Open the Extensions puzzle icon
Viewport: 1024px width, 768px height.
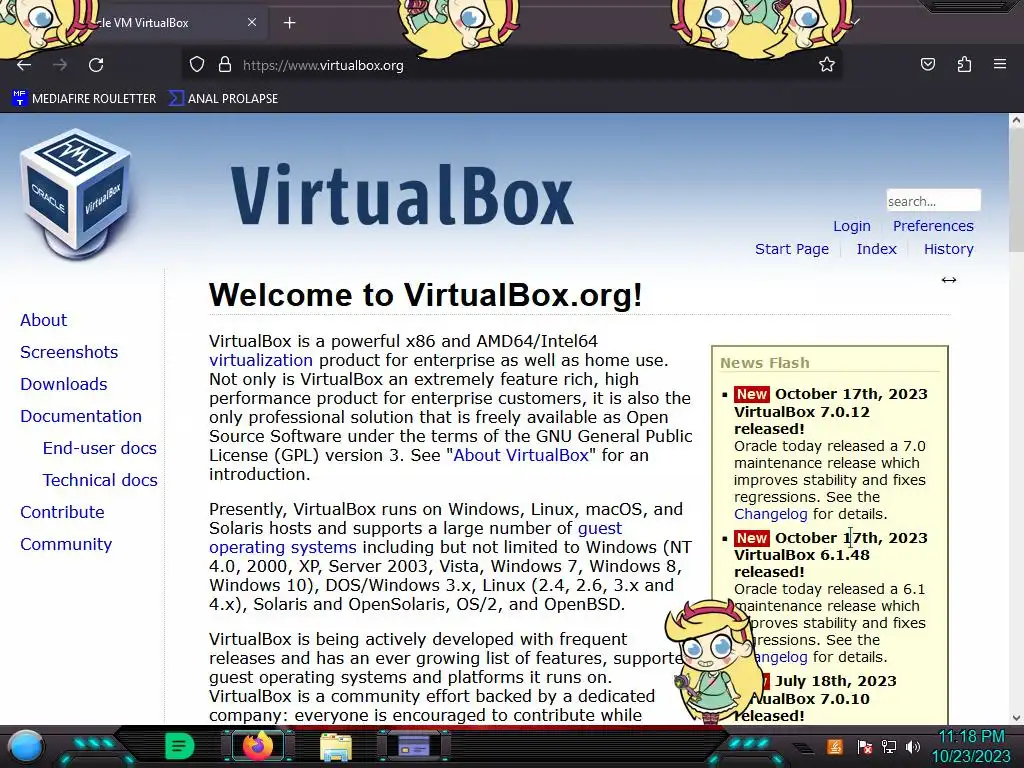pos(964,64)
